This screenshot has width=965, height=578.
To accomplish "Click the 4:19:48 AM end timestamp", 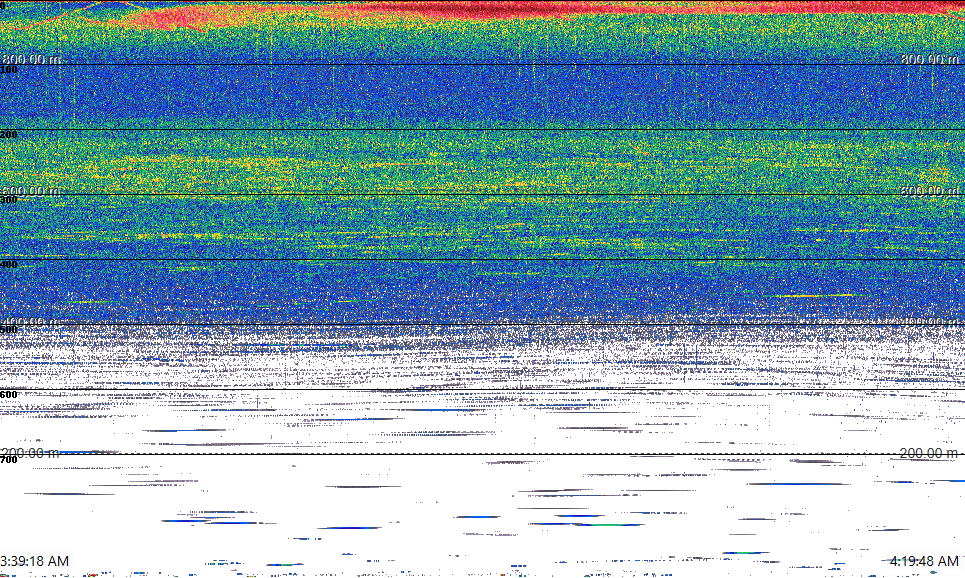I will click(x=924, y=561).
